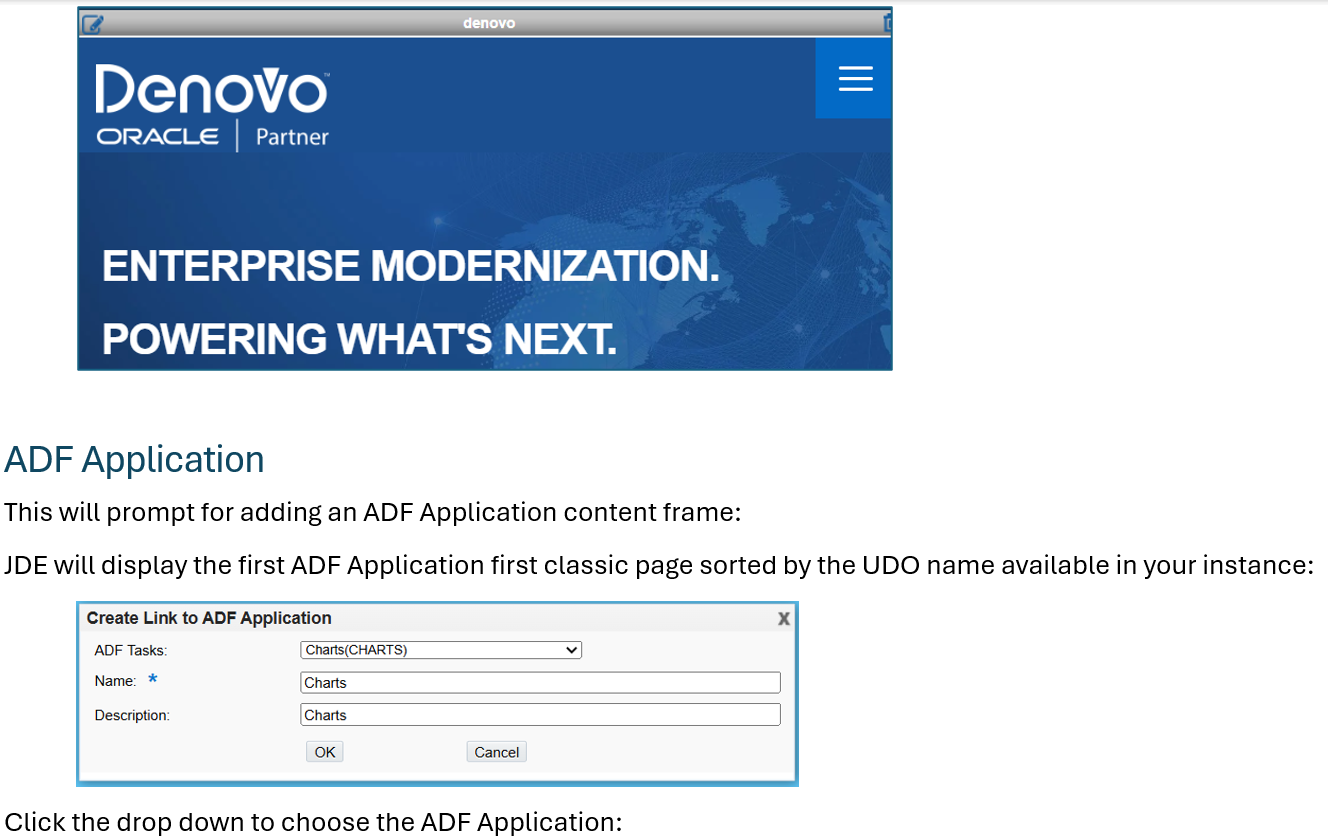Screen dimensions: 1328x836
Task: Open the hamburger menu on the Denovo banner
Action: point(855,79)
